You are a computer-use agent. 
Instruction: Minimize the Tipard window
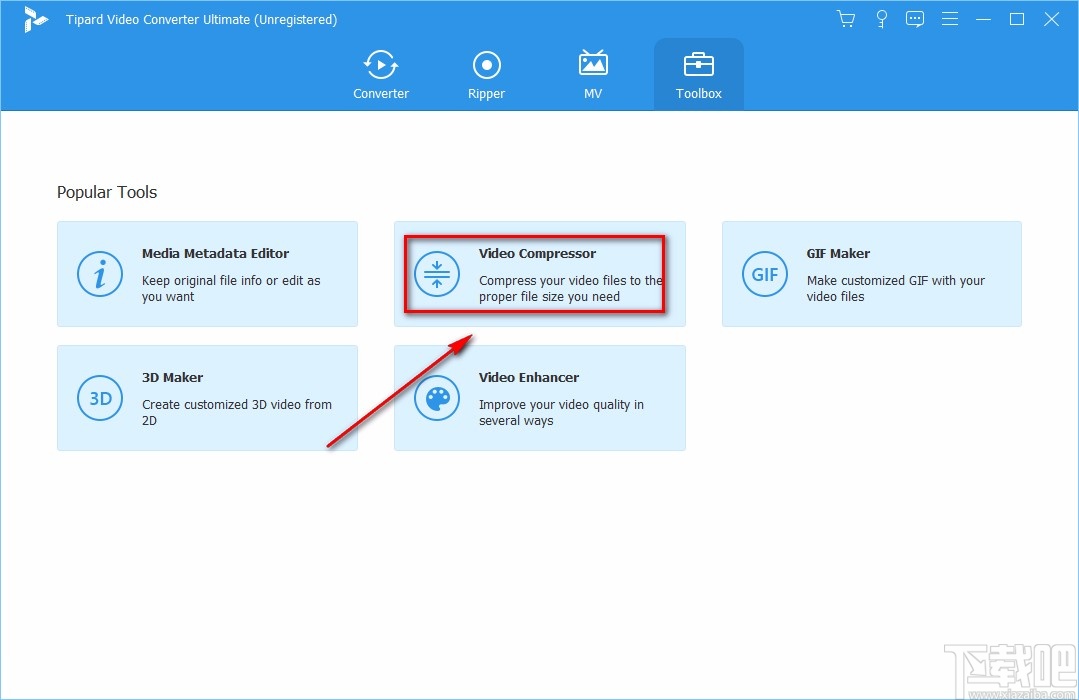(983, 19)
